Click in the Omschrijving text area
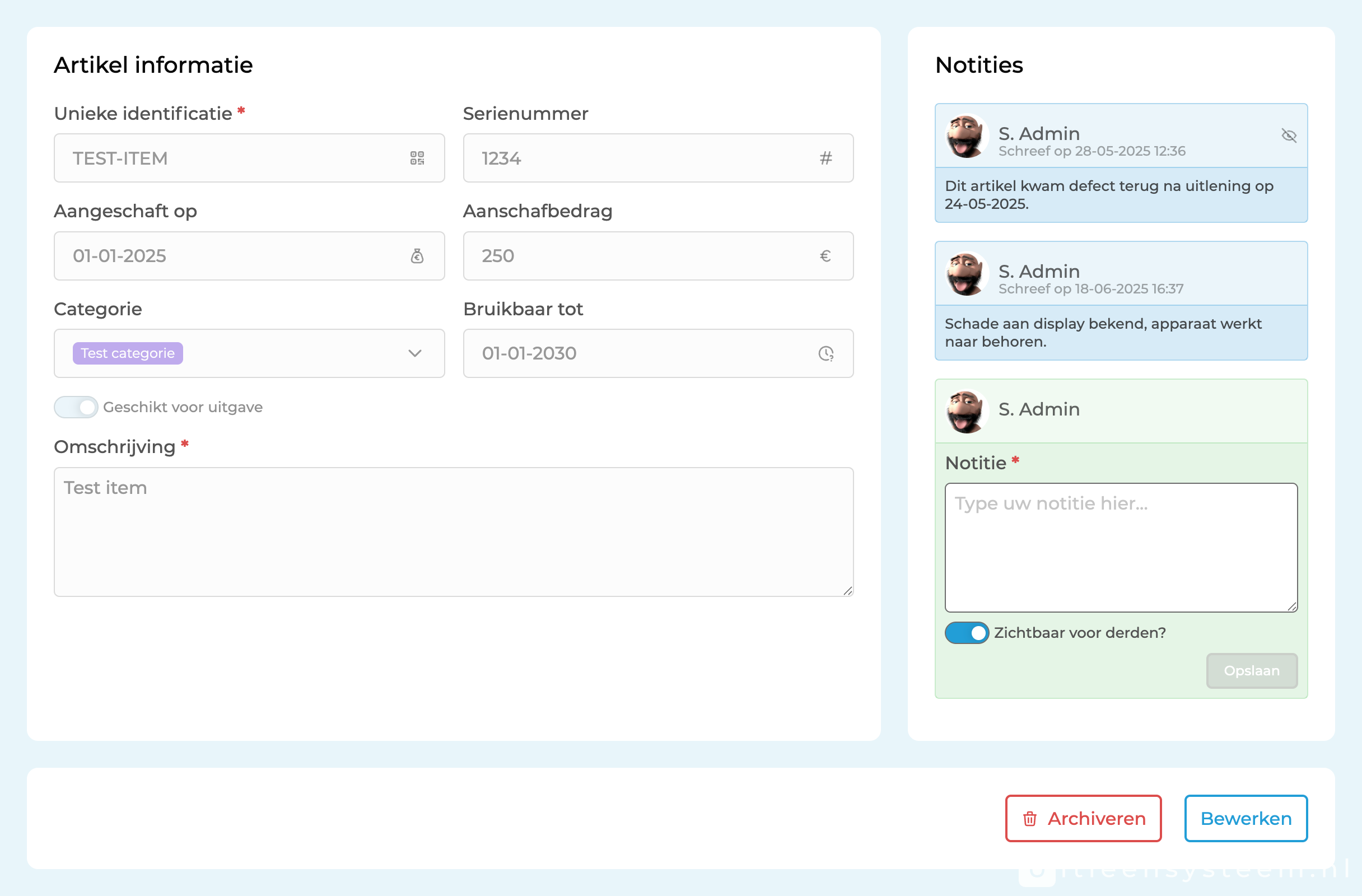 coord(454,532)
